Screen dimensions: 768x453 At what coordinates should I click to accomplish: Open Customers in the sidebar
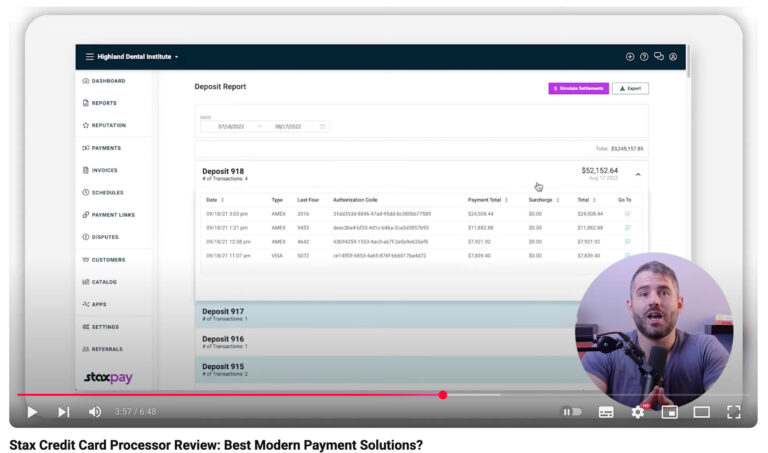click(x=104, y=260)
